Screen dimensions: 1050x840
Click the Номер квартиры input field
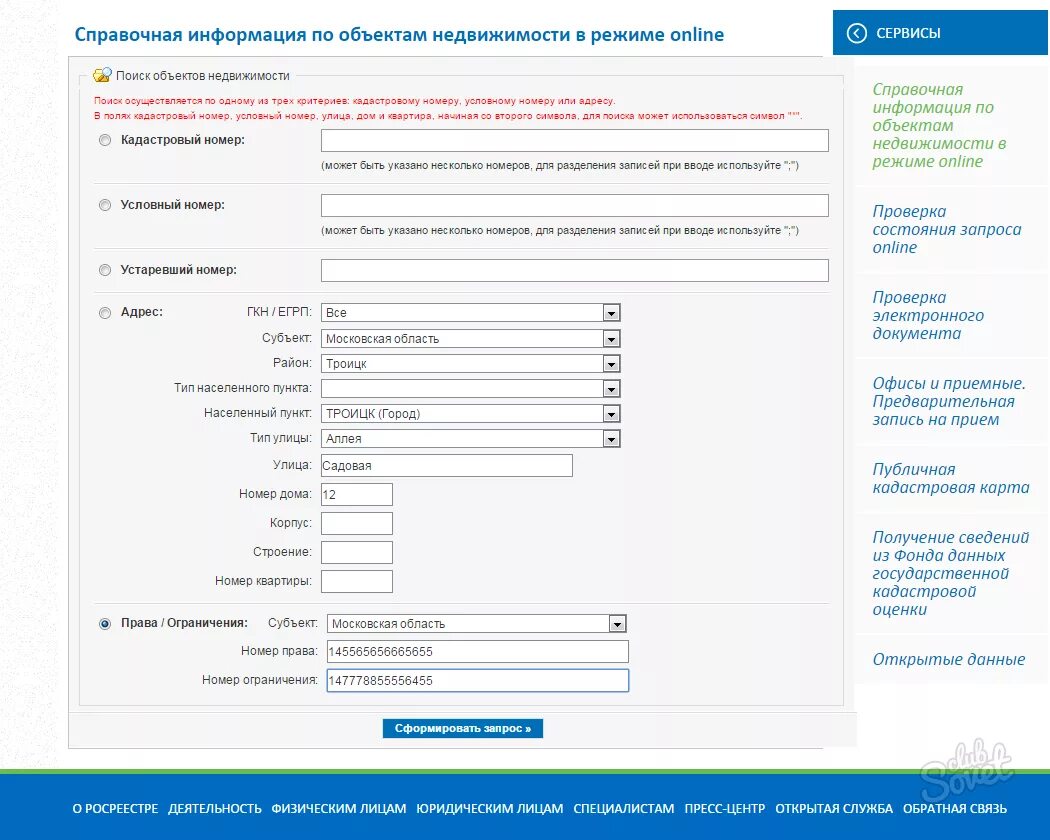356,581
